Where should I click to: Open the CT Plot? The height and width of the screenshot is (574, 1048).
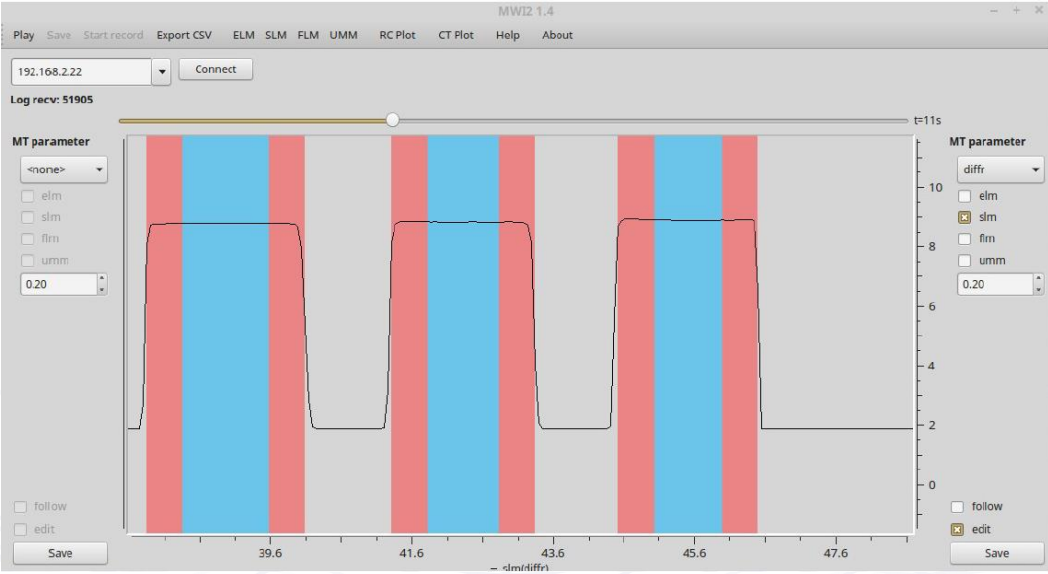coord(456,35)
